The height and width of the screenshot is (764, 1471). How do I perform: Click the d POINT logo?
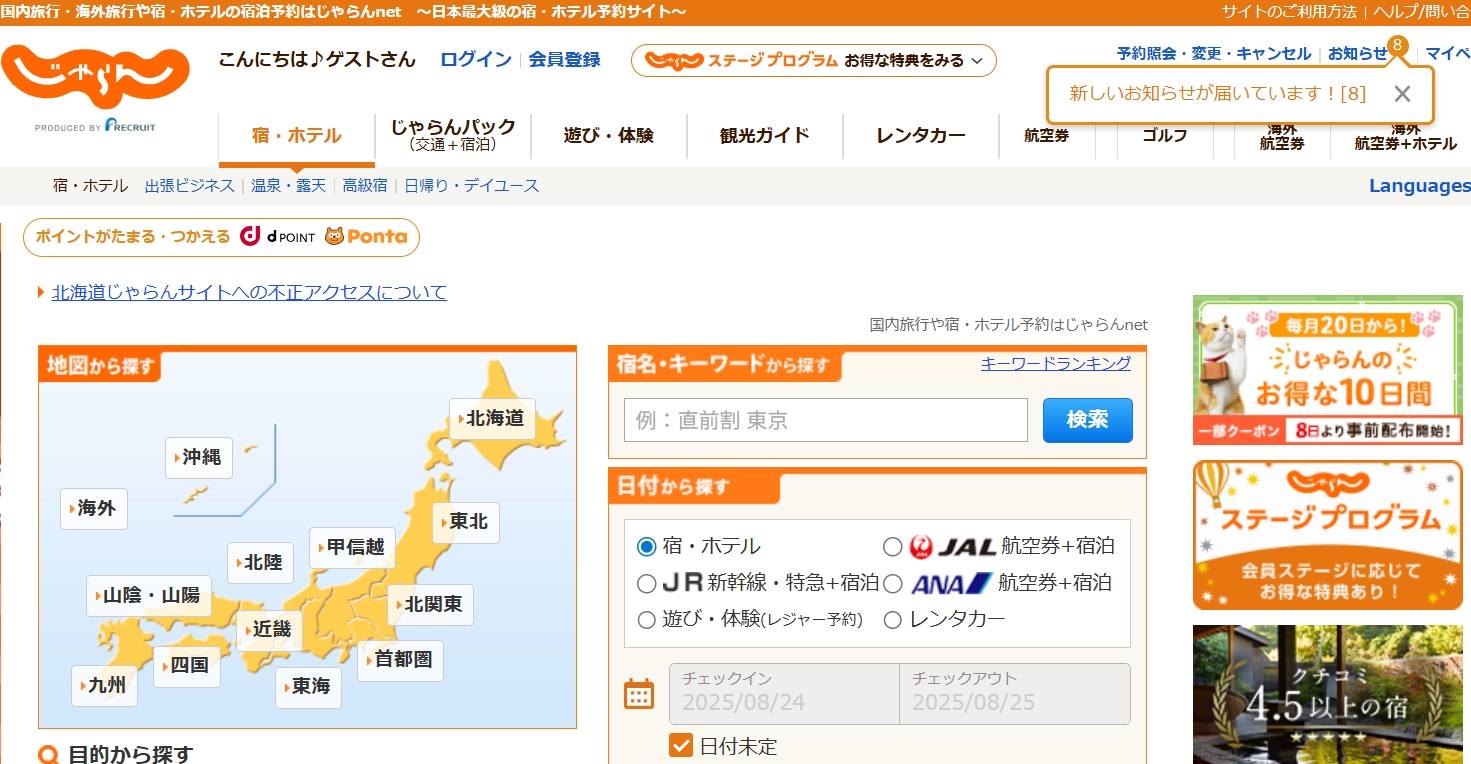278,237
